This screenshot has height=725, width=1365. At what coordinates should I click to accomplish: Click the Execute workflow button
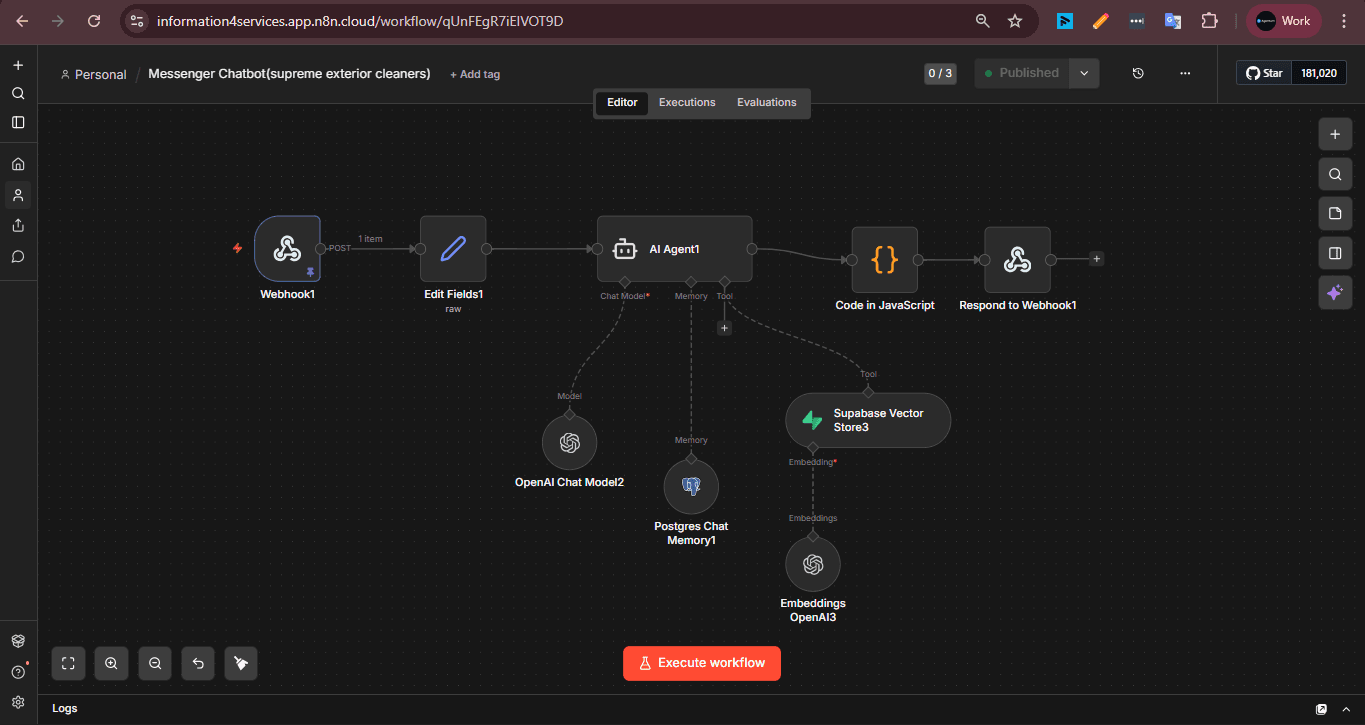click(702, 663)
